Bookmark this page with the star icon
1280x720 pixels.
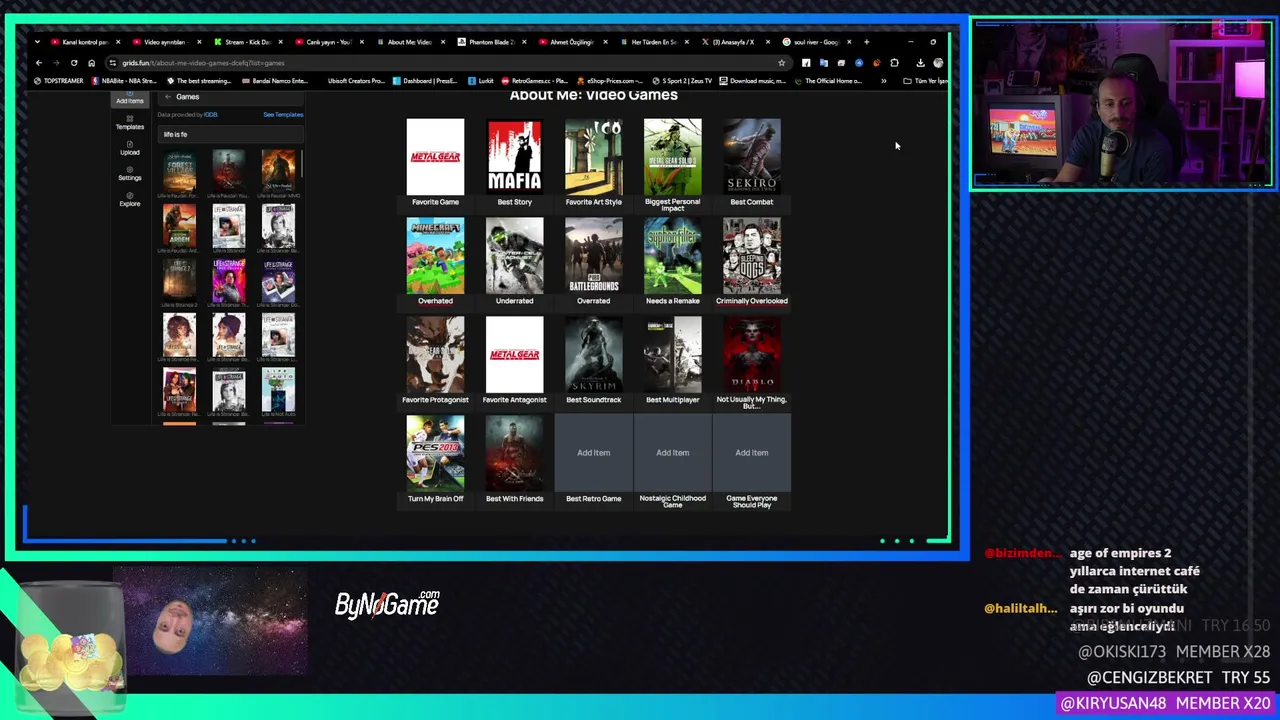(782, 63)
